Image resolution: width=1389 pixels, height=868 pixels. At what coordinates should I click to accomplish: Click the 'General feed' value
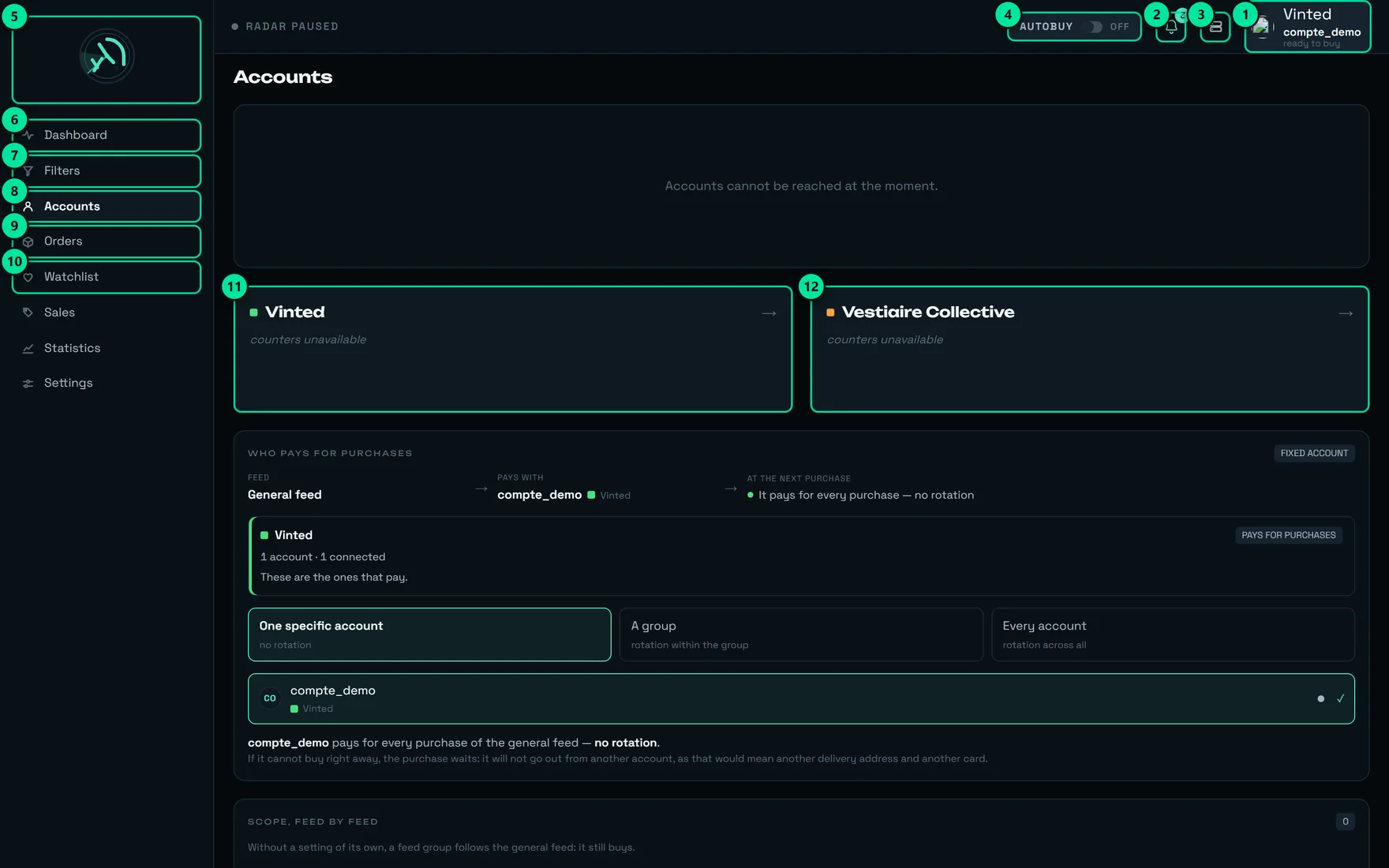pos(285,495)
